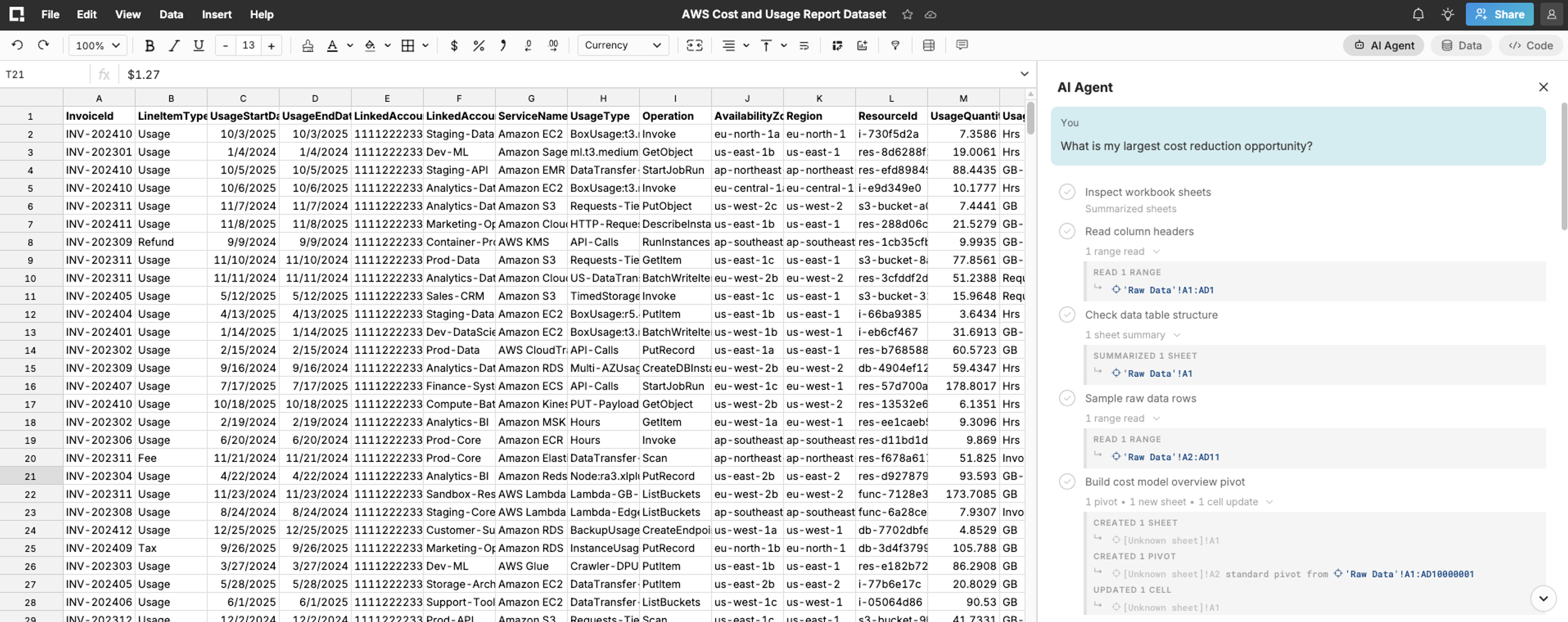This screenshot has height=622, width=1568.
Task: Click the vertical scrollbar of the spreadsheet
Action: 1030,118
